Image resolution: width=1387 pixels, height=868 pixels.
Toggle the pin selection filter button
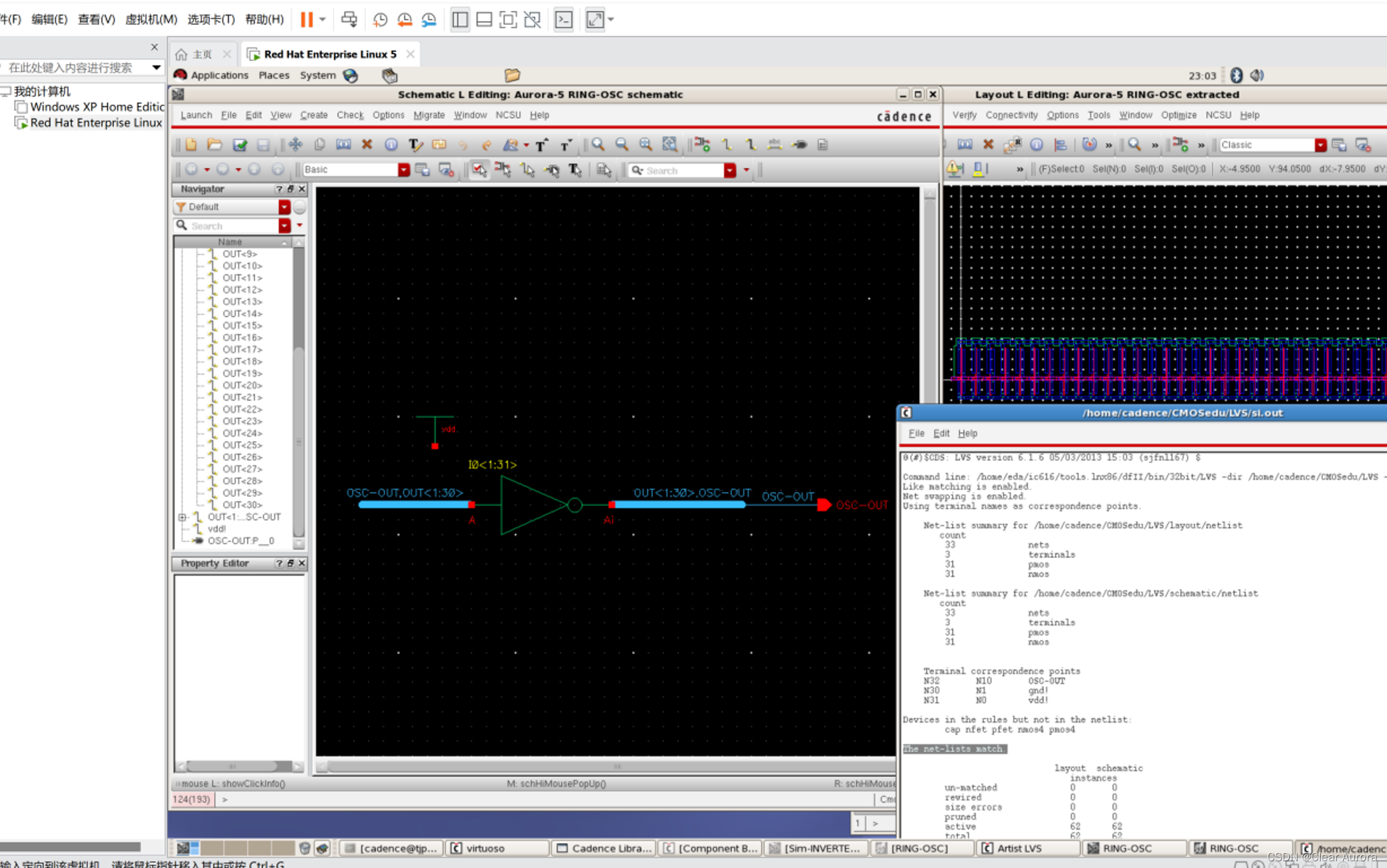tap(552, 170)
